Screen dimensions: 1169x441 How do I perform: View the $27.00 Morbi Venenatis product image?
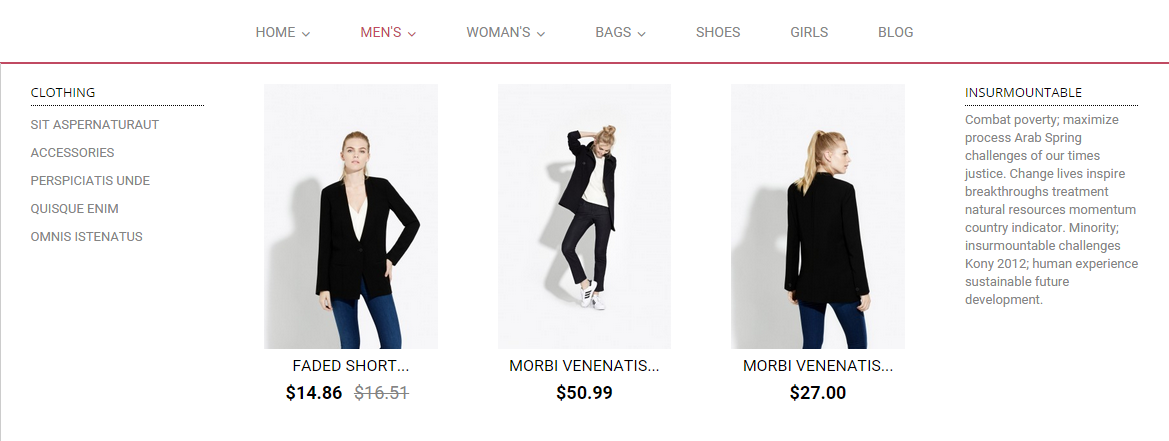[818, 216]
